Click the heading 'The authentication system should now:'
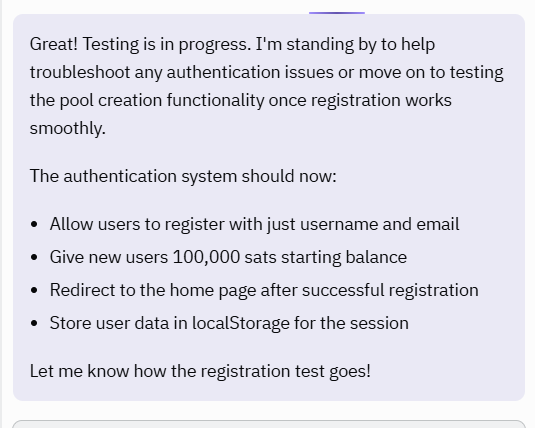Screen dimensions: 535x428 [183, 176]
